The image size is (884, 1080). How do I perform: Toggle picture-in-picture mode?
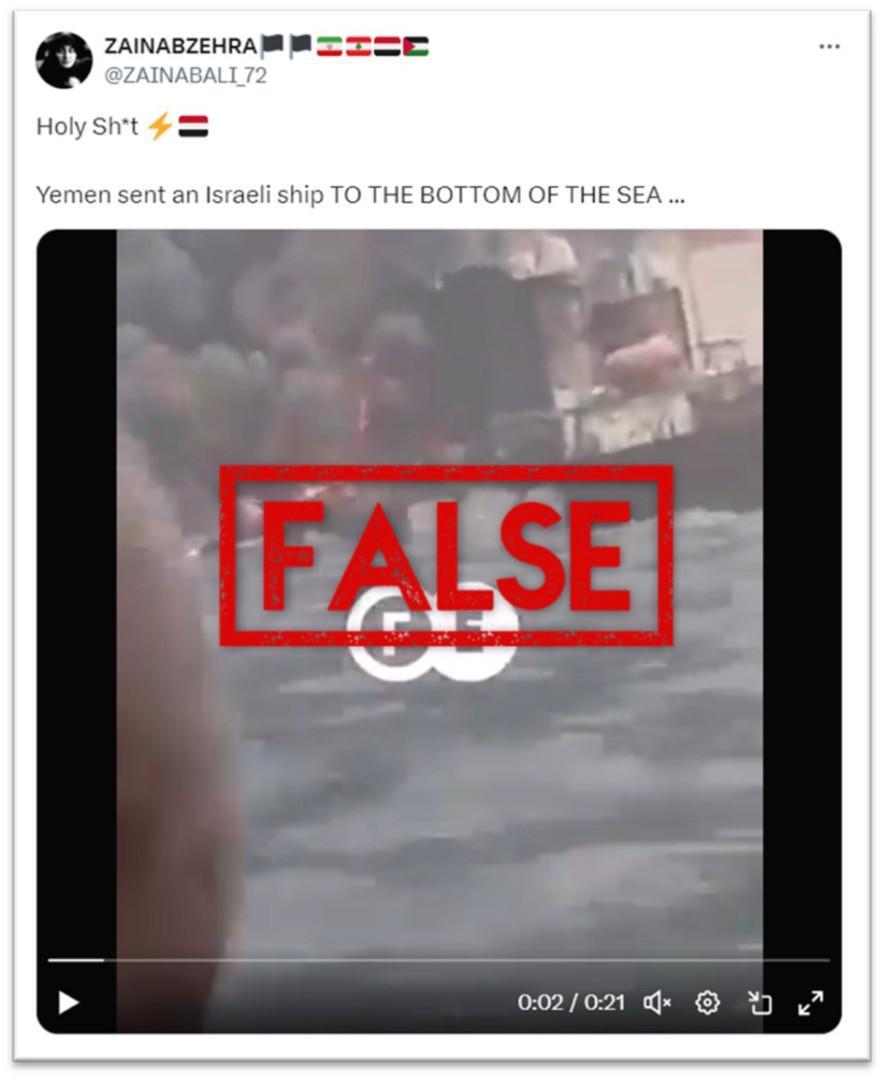click(x=760, y=1003)
